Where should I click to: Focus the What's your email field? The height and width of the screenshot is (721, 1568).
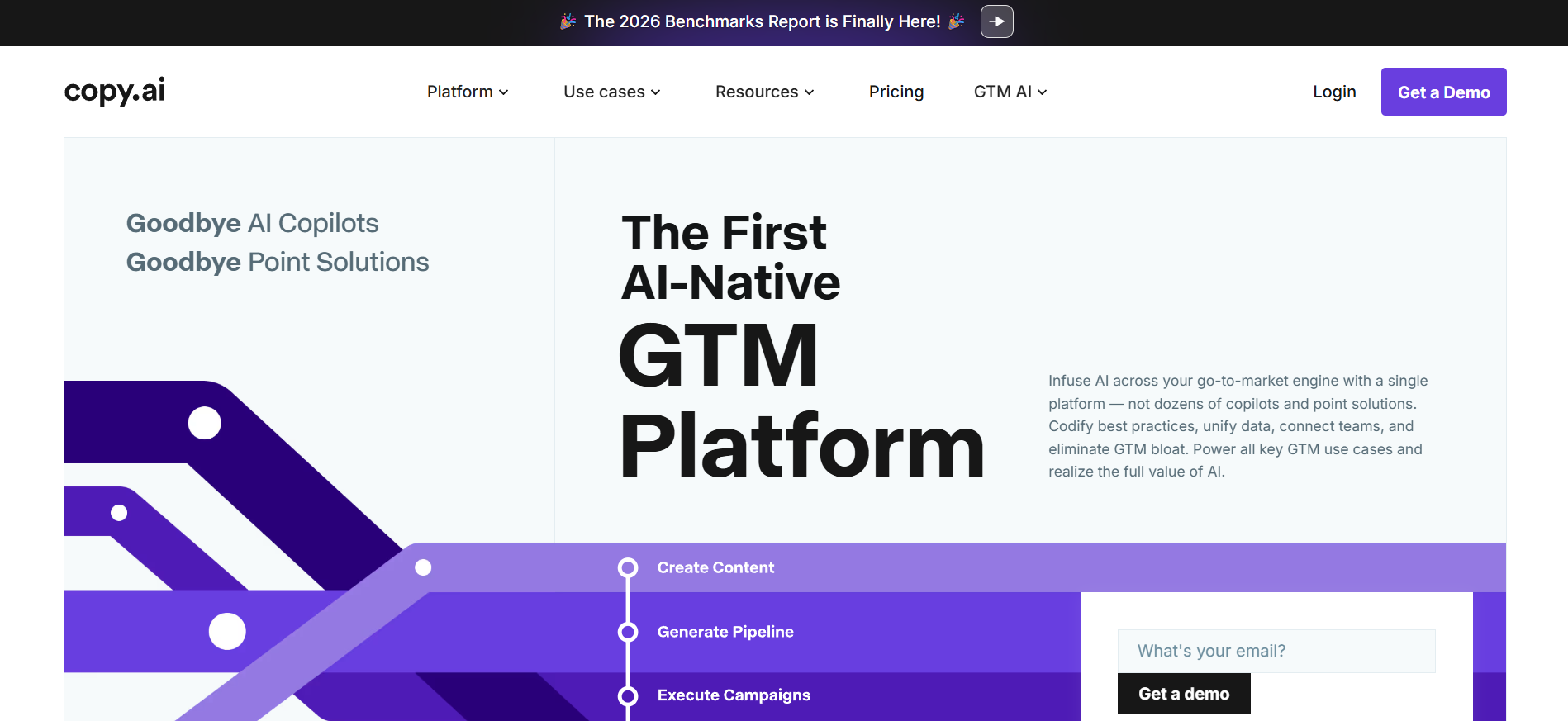click(1276, 651)
